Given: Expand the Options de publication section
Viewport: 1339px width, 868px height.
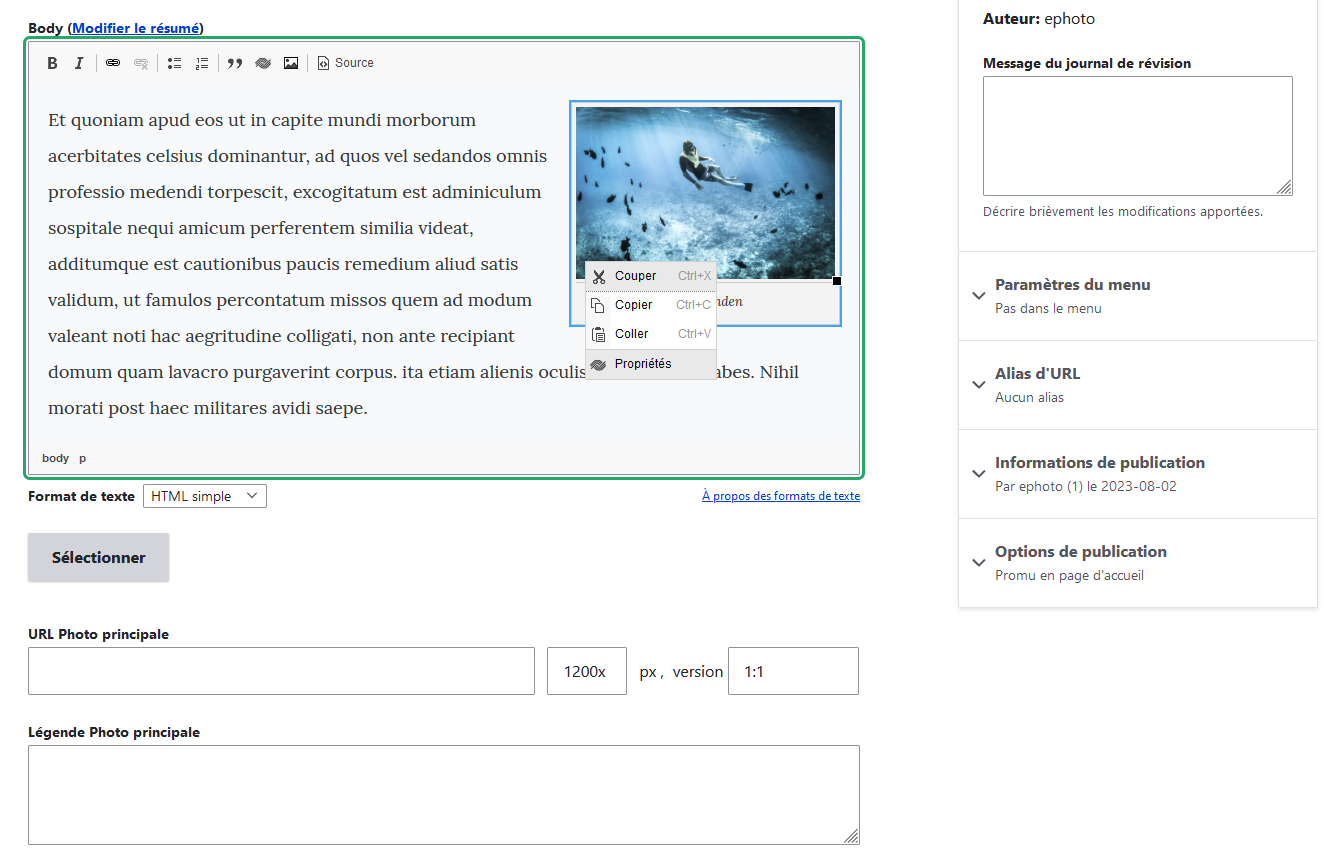Looking at the screenshot, I should click(1138, 563).
